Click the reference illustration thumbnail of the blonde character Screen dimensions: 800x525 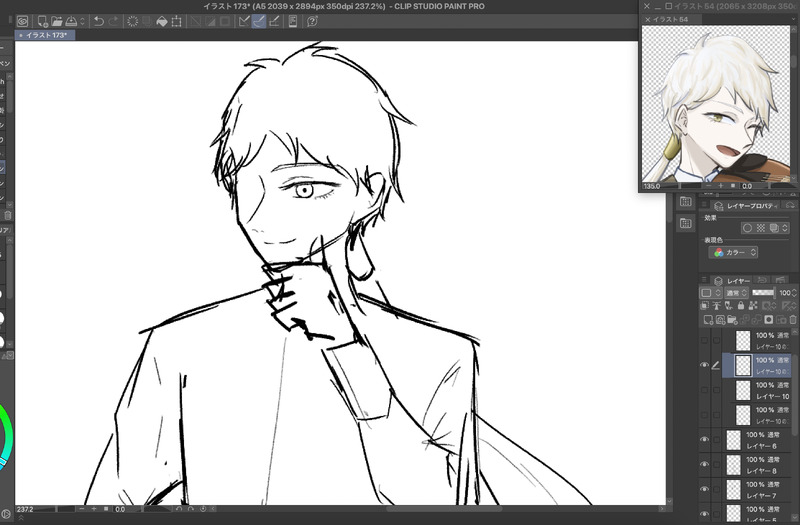pyautogui.click(x=716, y=104)
